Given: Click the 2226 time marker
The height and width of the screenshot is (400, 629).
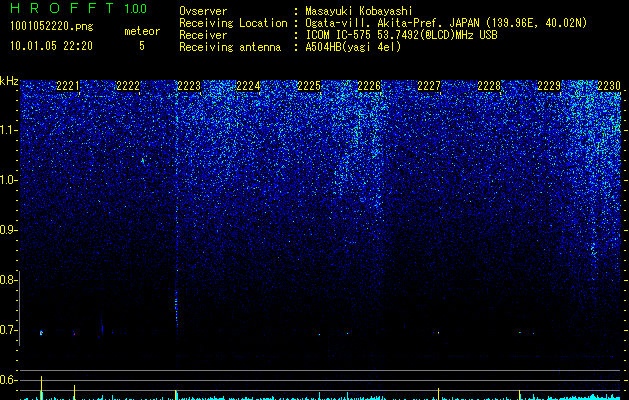Looking at the screenshot, I should [x=369, y=86].
